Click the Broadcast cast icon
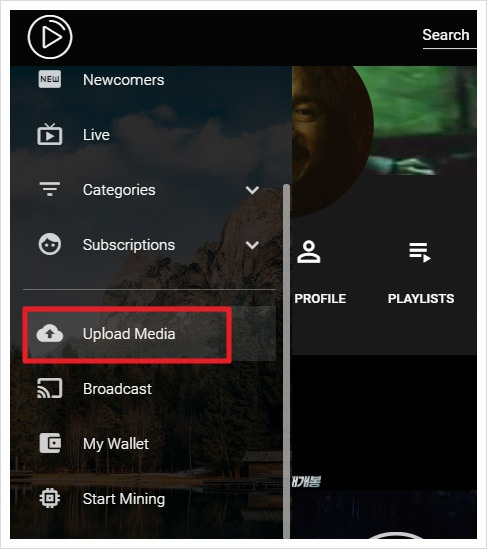Viewport: 487px width, 549px height. 50,388
